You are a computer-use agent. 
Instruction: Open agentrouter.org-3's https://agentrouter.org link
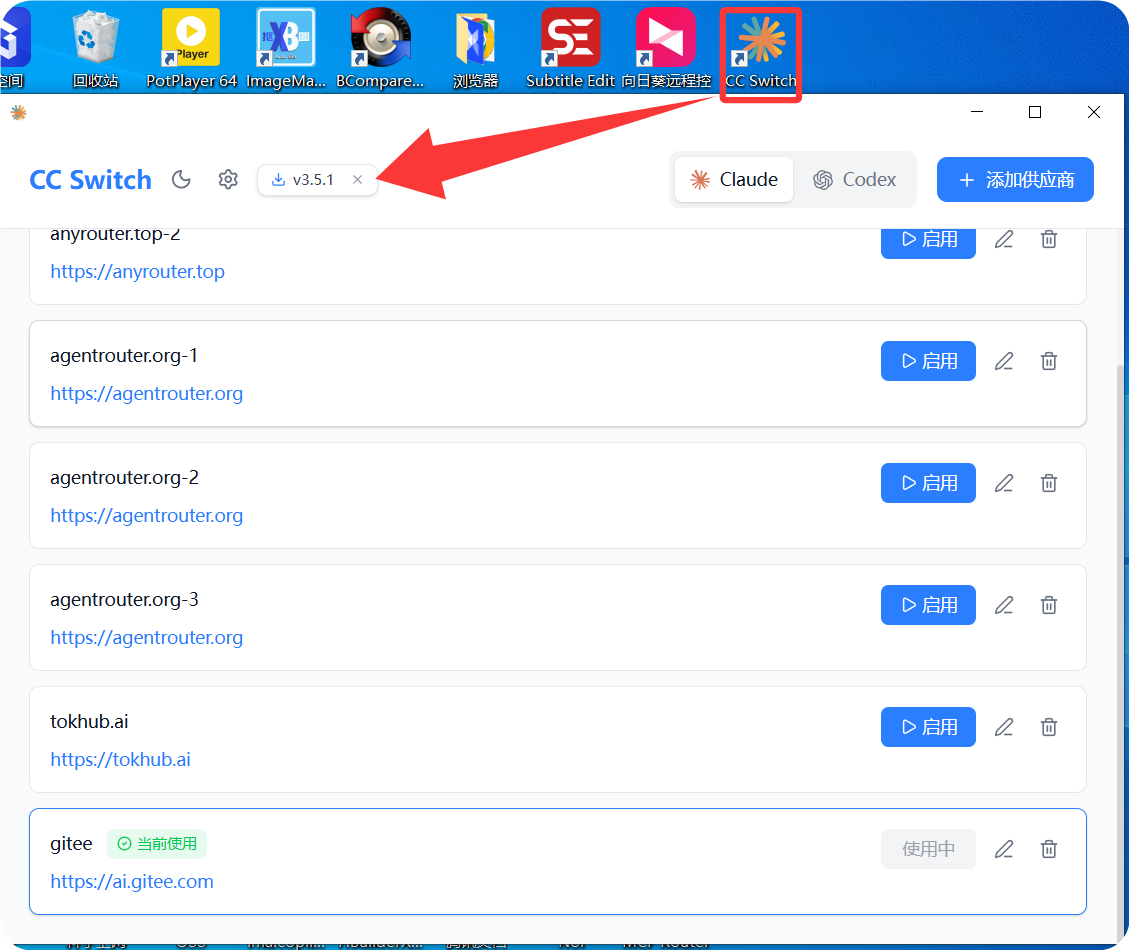click(147, 638)
